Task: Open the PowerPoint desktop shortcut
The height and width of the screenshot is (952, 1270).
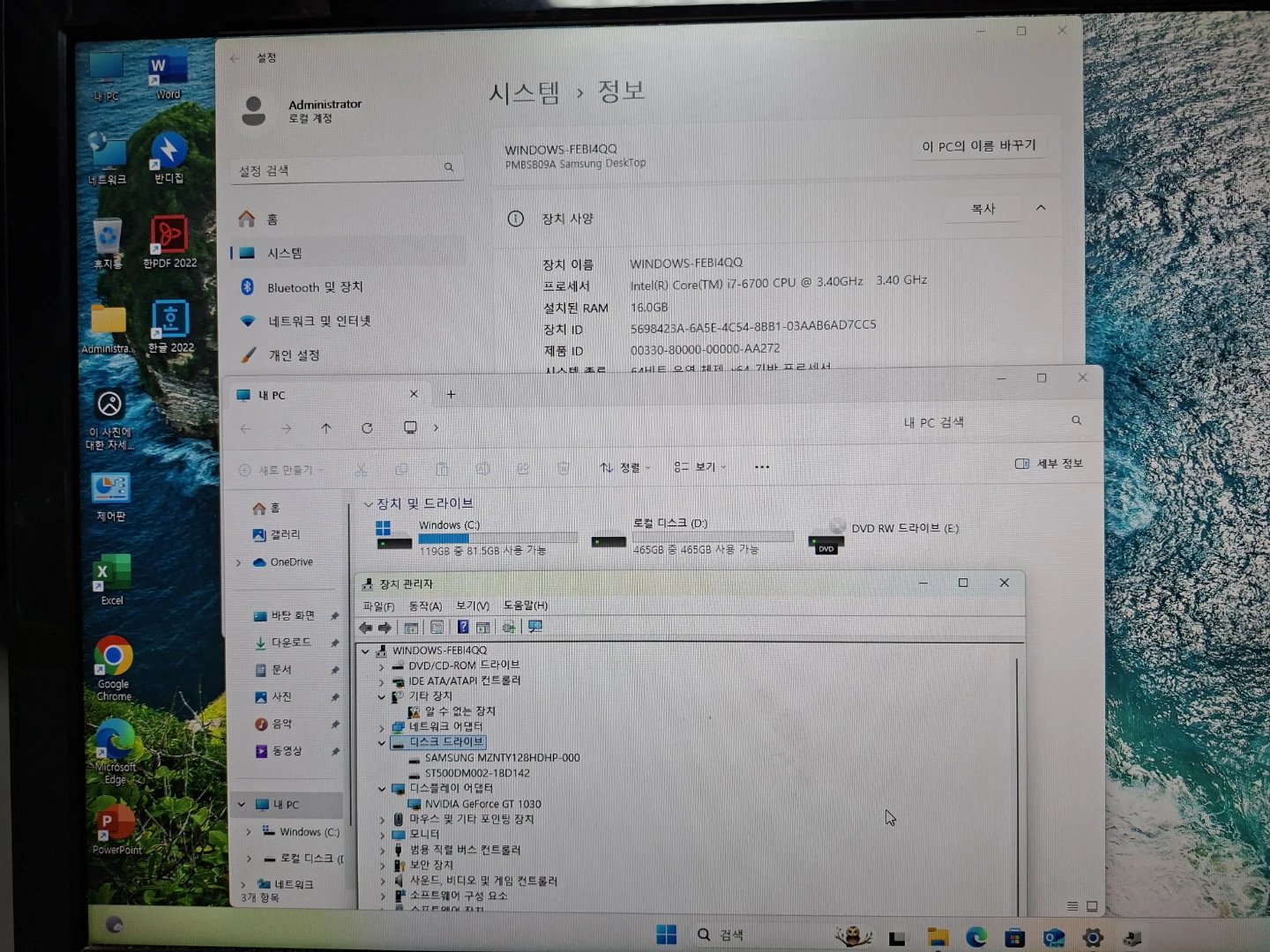Action: tap(116, 829)
